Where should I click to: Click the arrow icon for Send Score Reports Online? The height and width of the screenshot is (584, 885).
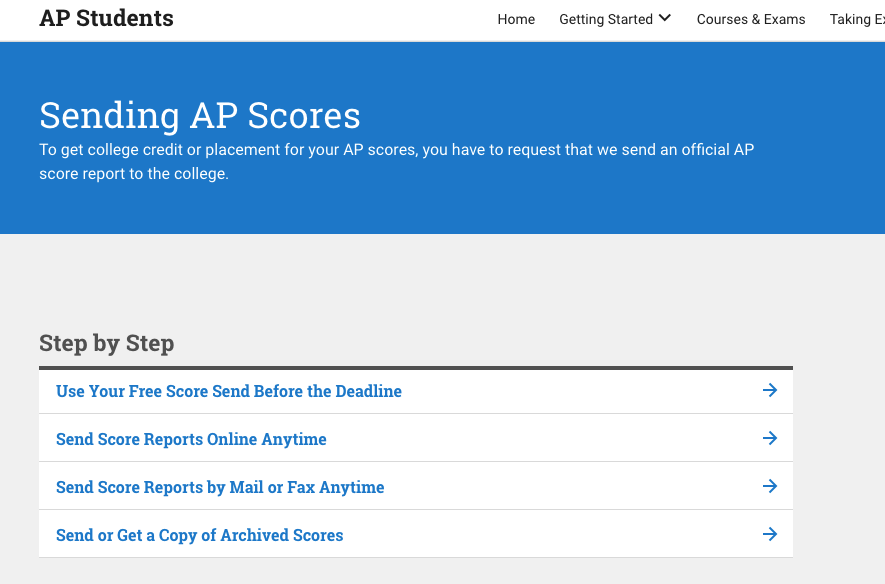[x=770, y=438]
